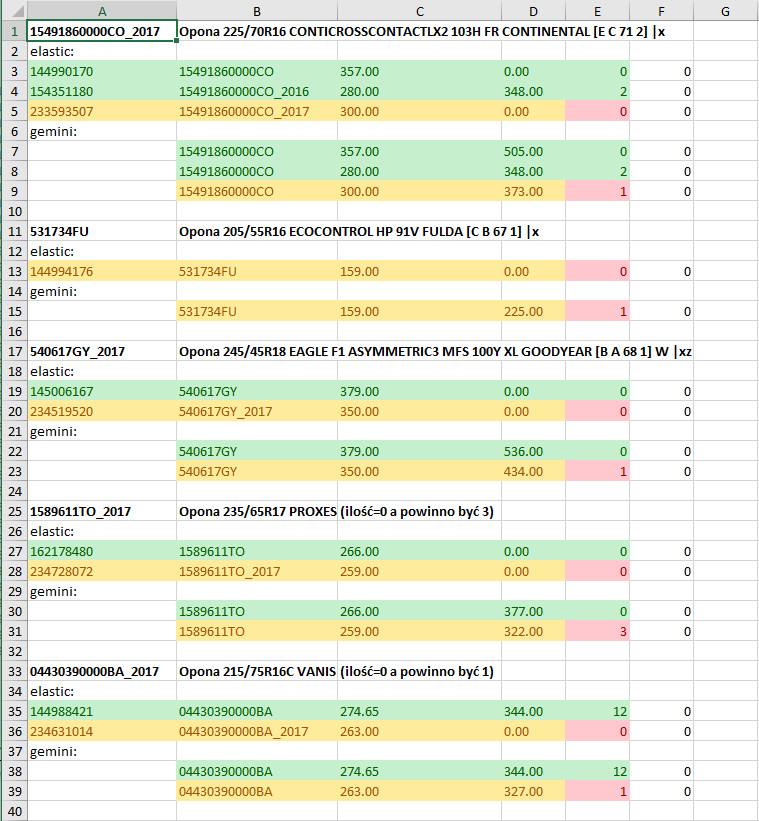Select the column D header
Screen dimensions: 759x821
click(x=533, y=10)
